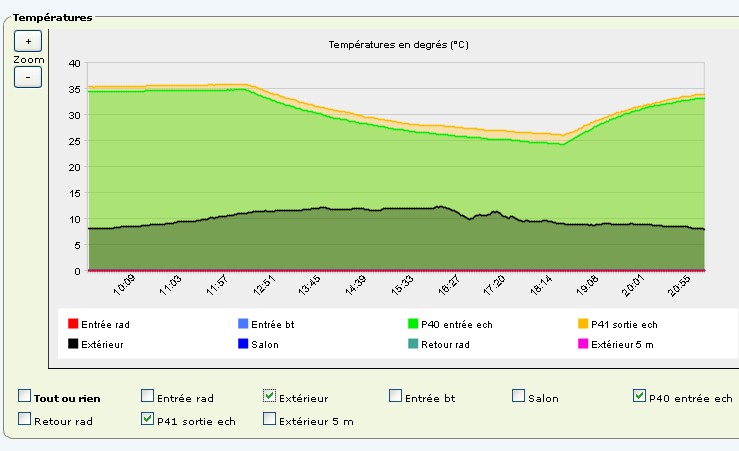
Task: Click the magenta Extérieur 5 m legend swatch
Action: (583, 344)
